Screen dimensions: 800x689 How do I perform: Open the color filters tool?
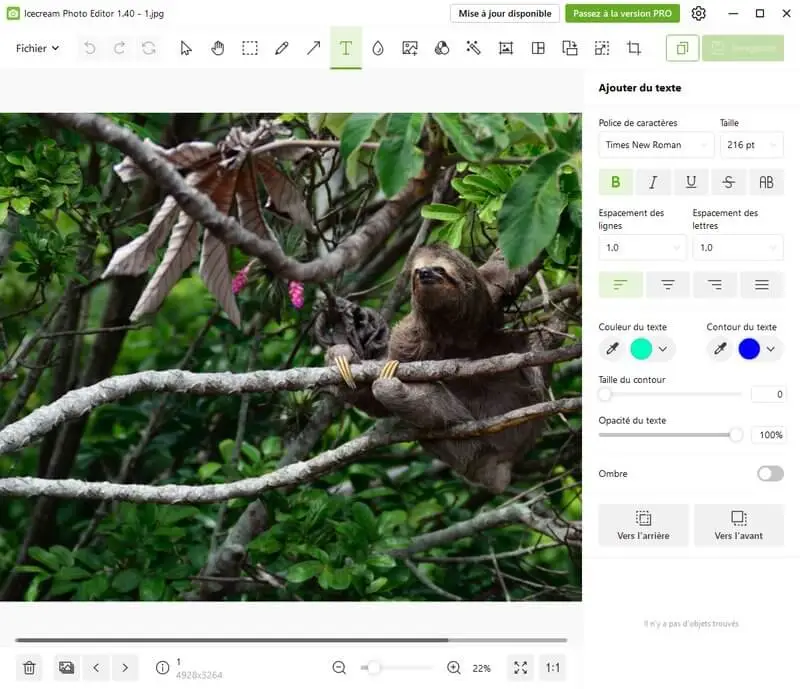click(442, 48)
